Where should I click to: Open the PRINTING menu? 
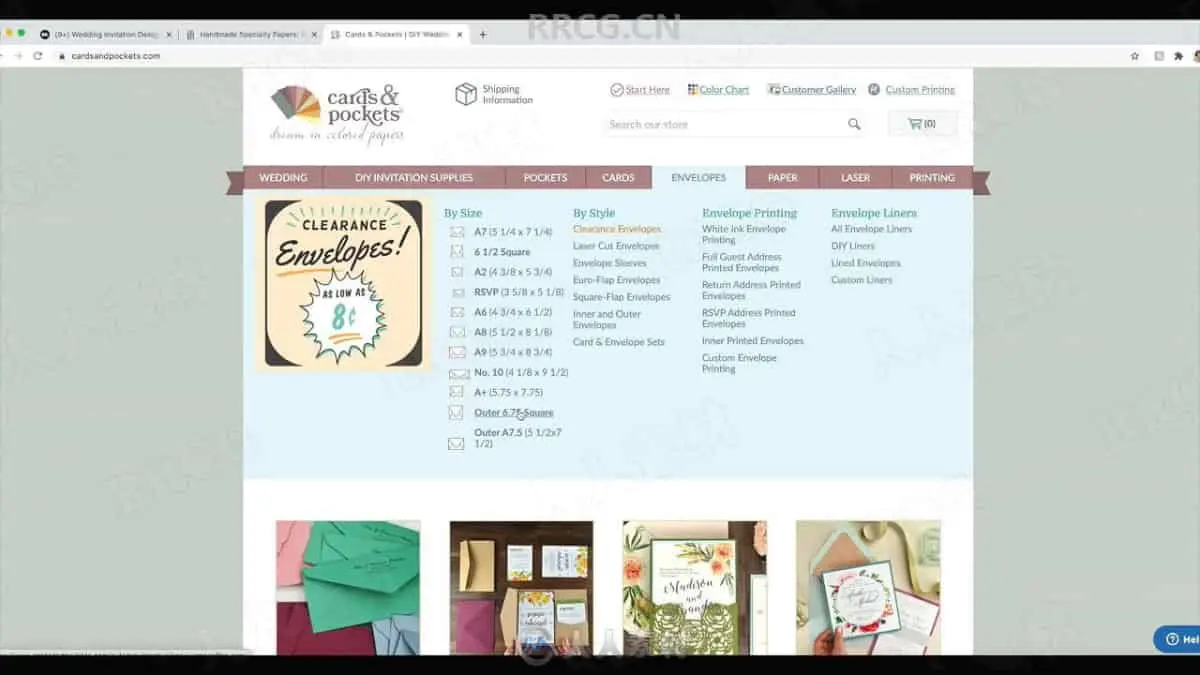[932, 178]
